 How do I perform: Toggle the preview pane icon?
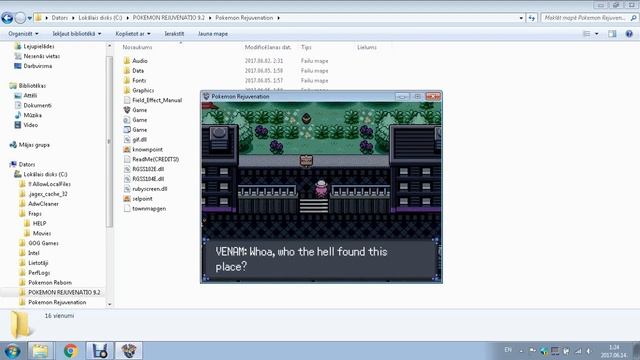tap(612, 34)
